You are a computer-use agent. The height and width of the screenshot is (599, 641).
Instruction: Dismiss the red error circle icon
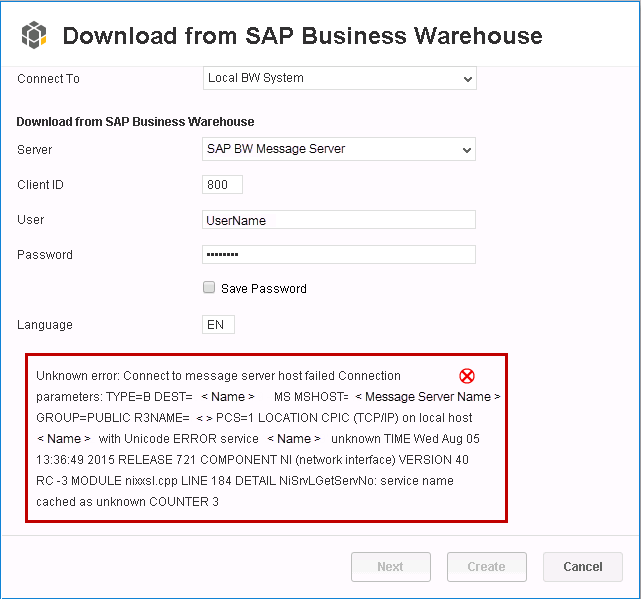click(466, 376)
